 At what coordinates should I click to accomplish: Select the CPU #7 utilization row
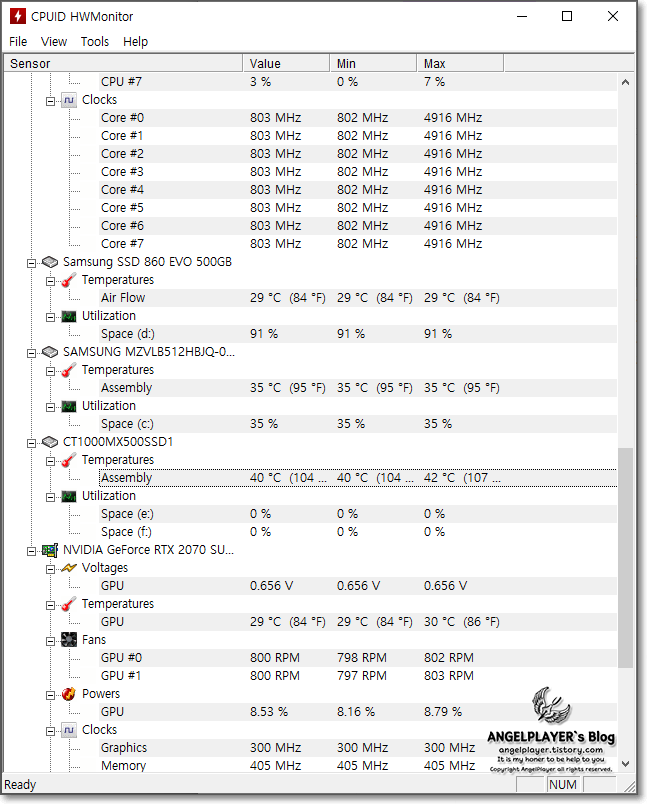click(x=358, y=82)
